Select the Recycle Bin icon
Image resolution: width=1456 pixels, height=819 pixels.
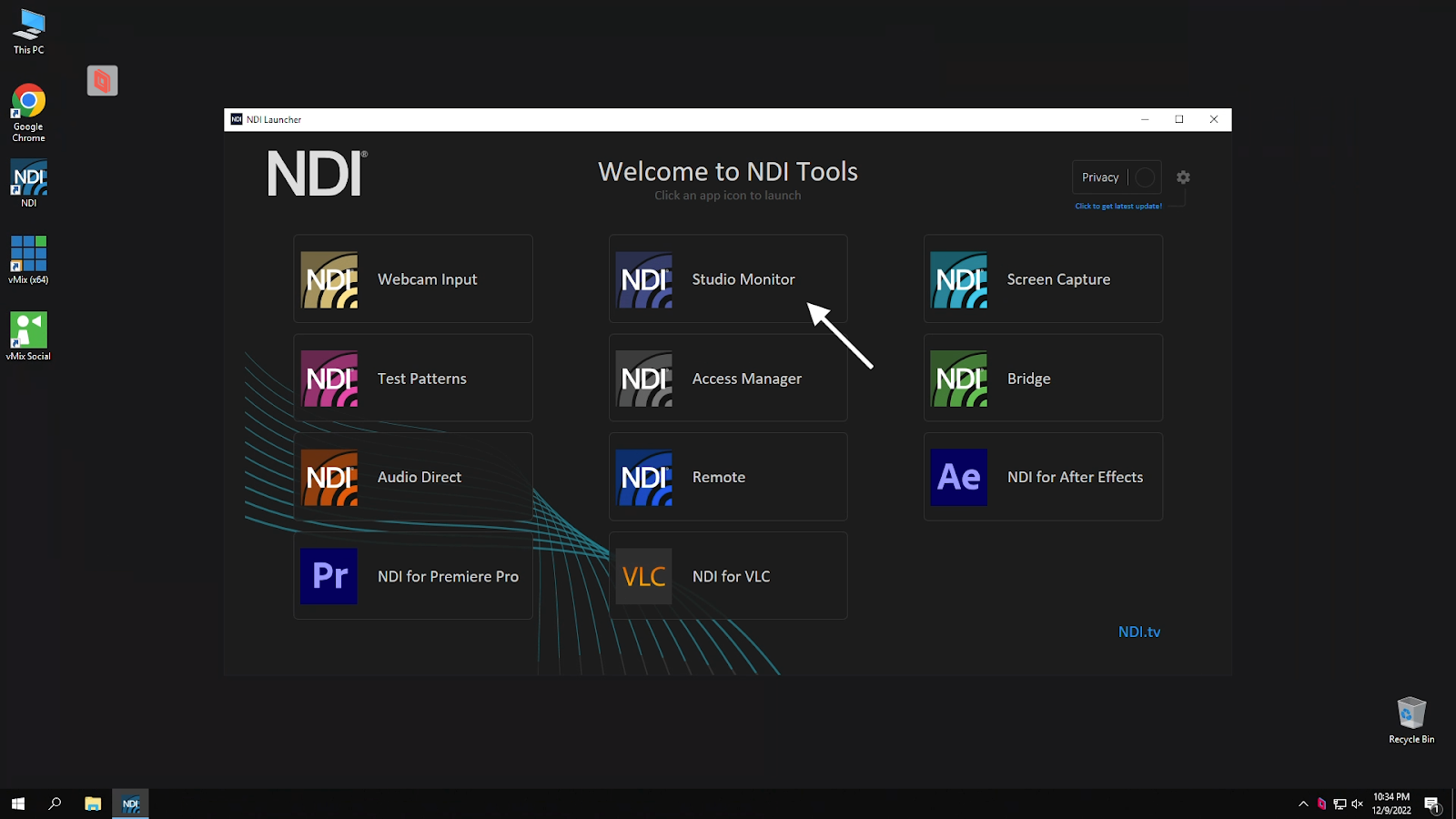tap(1411, 721)
